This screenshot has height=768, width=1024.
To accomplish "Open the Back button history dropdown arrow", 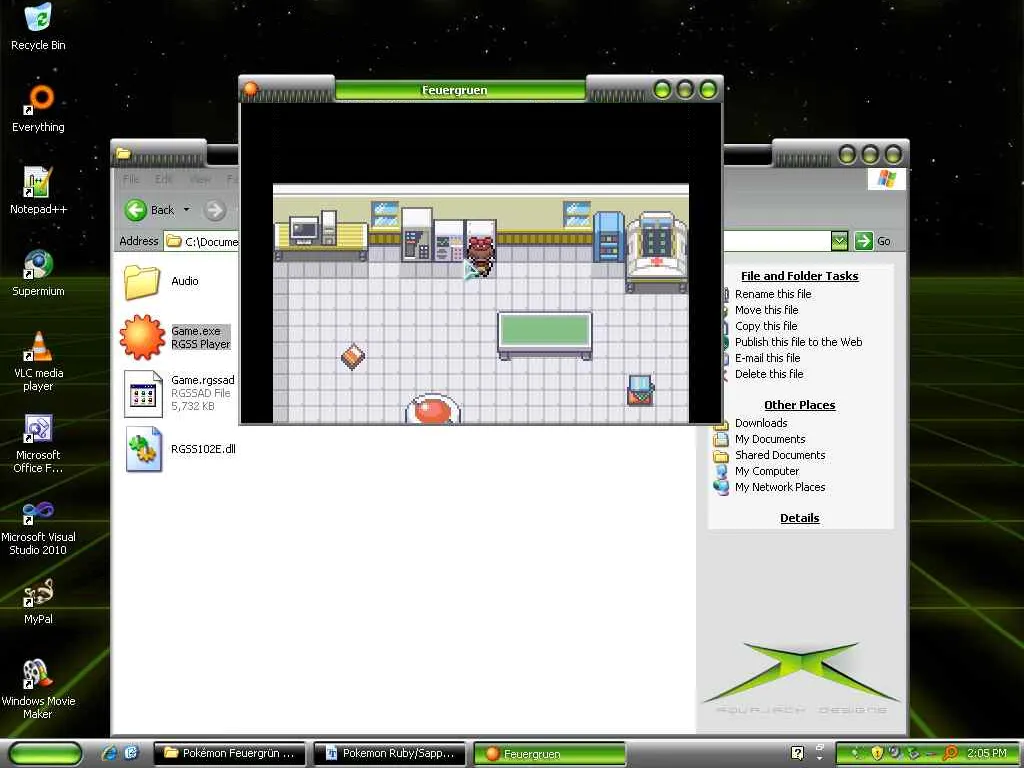I will 186,210.
